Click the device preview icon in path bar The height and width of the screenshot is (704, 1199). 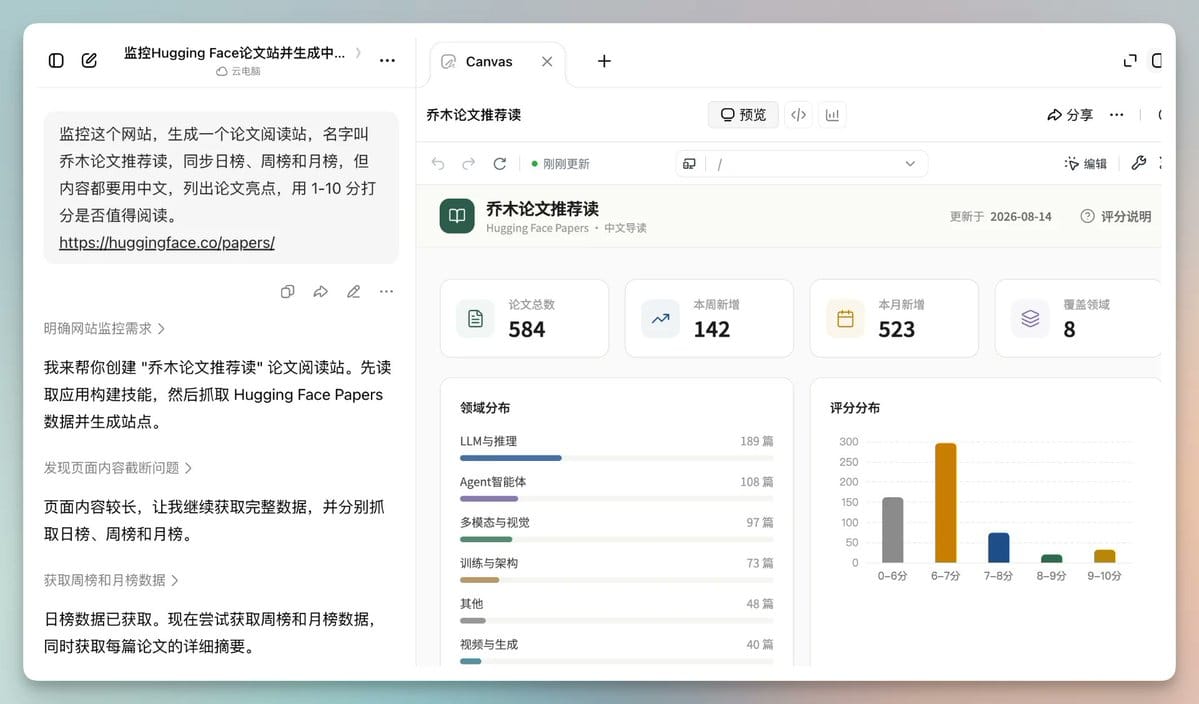click(x=689, y=164)
